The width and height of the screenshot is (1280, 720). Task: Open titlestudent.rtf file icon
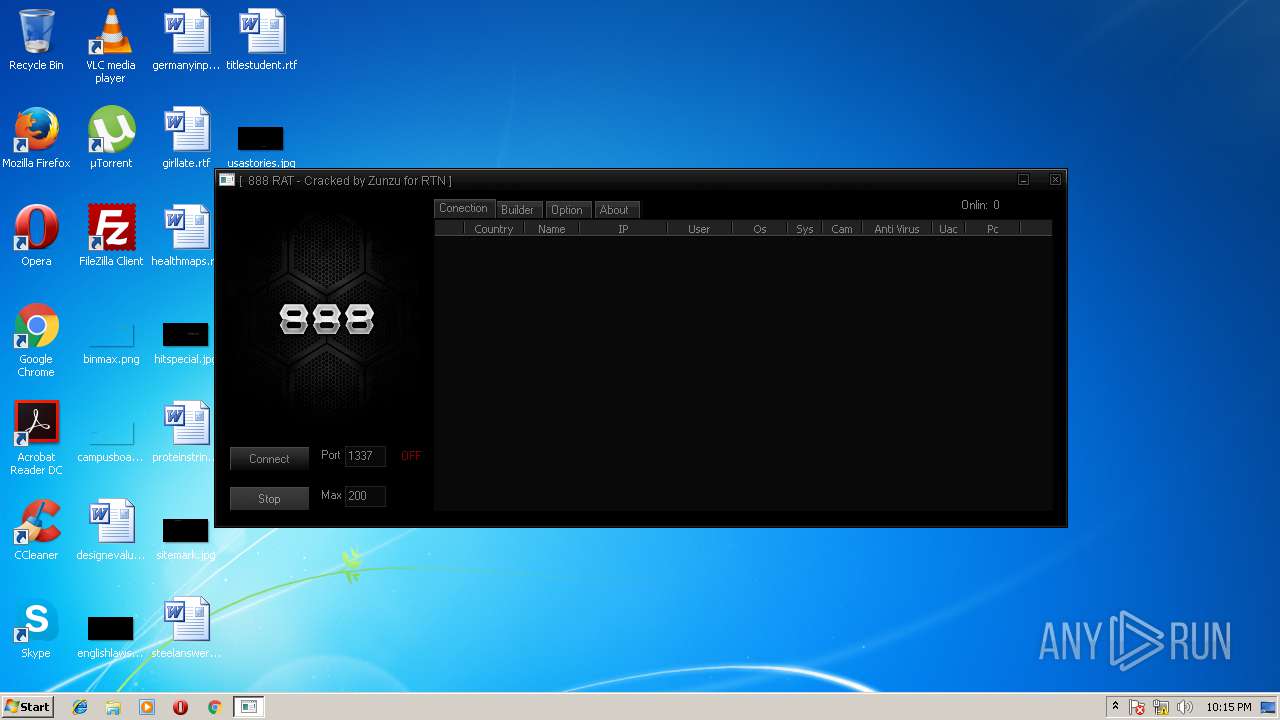tap(261, 40)
